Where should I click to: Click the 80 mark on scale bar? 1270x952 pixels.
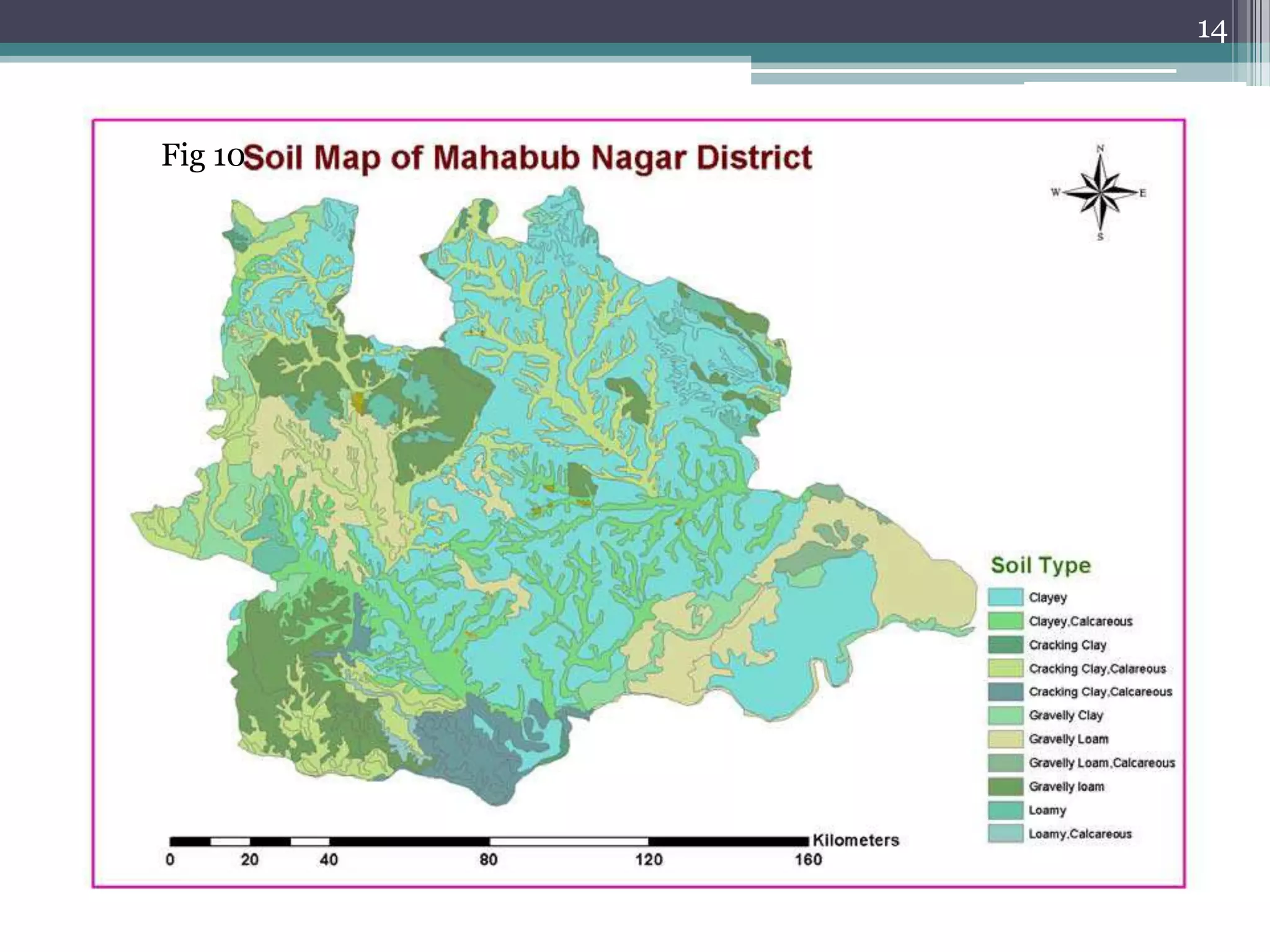pos(489,860)
